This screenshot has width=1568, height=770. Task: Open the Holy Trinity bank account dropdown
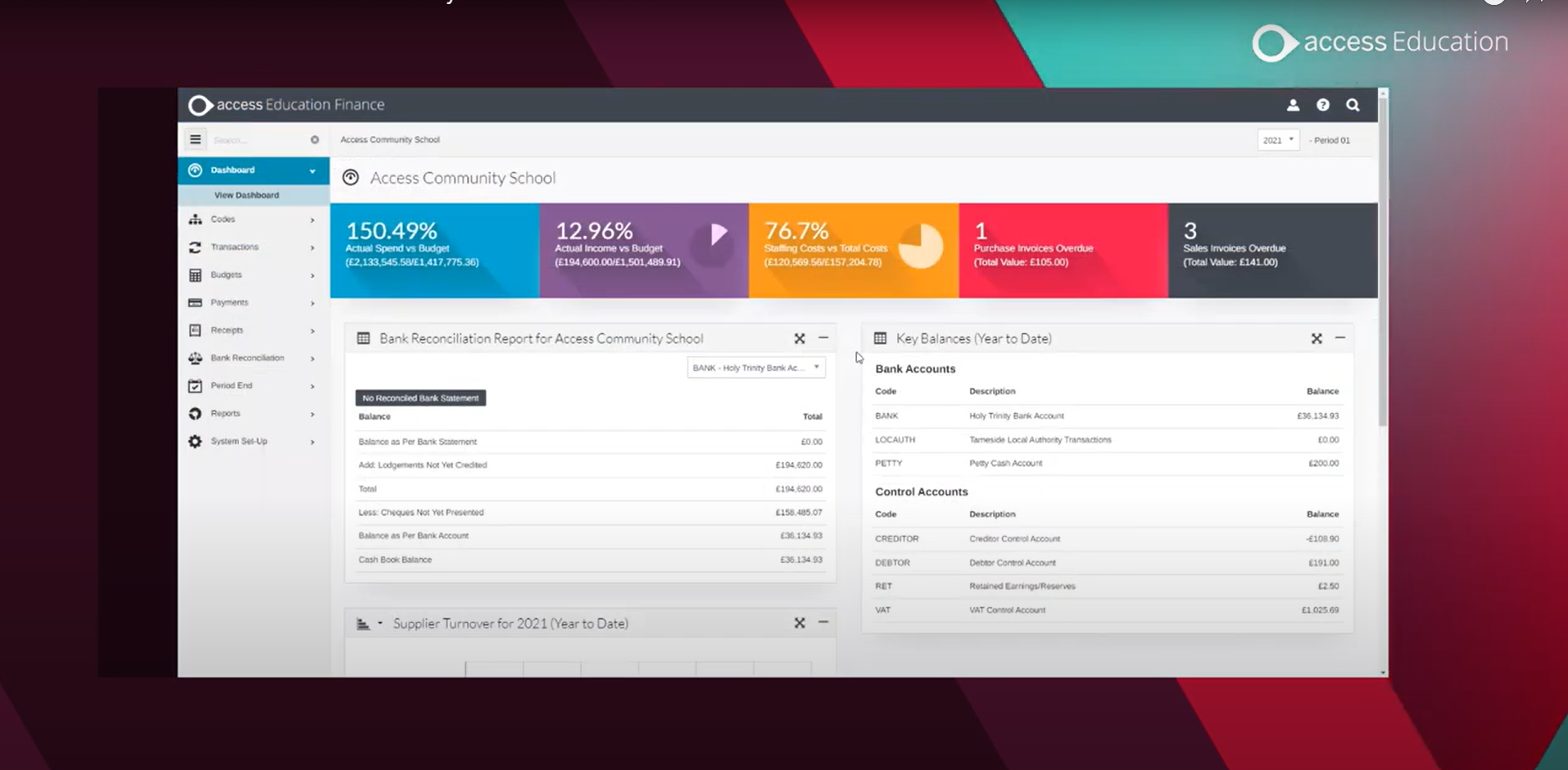point(755,368)
